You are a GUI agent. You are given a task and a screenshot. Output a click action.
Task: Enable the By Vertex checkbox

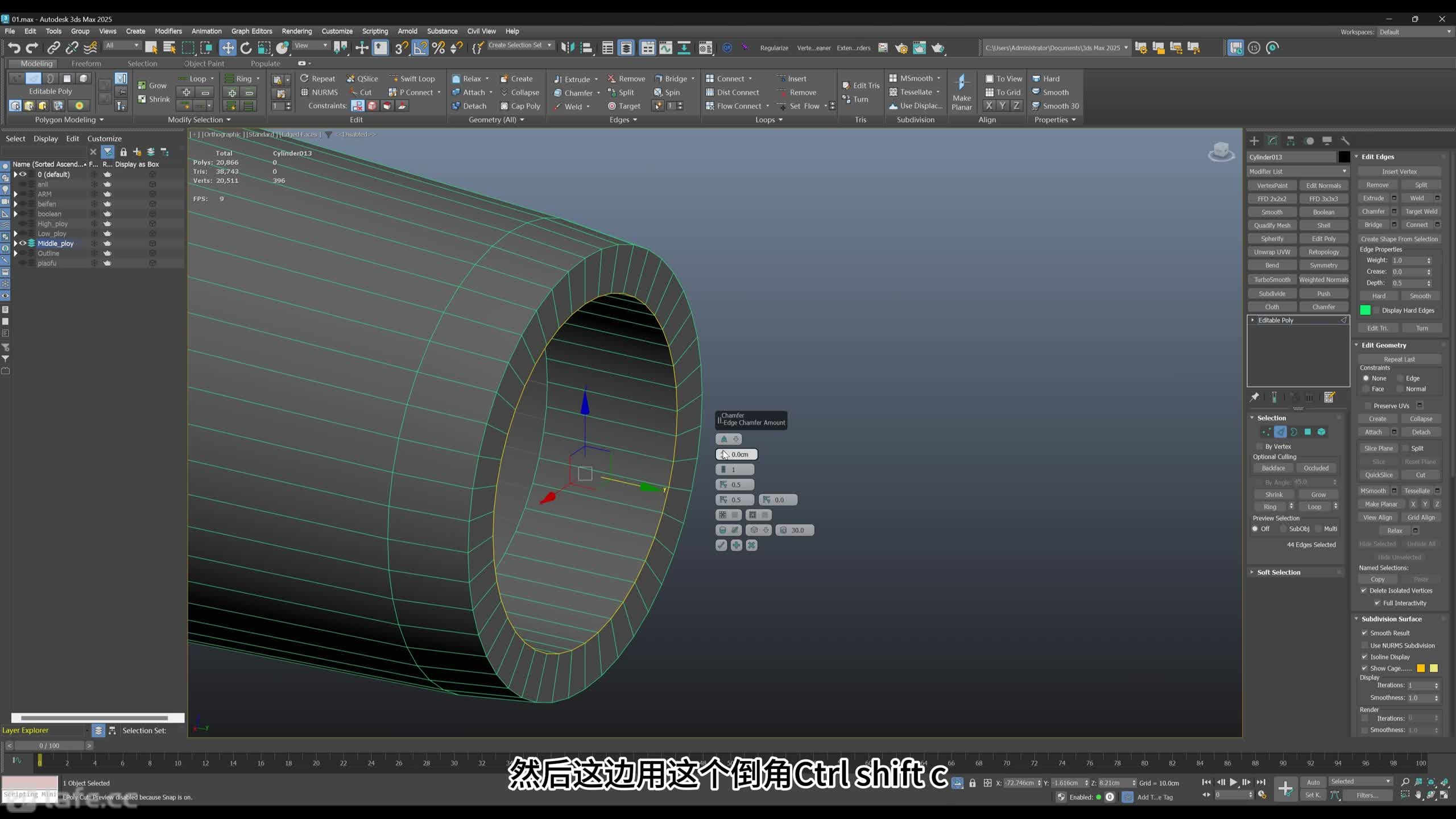(x=1259, y=447)
